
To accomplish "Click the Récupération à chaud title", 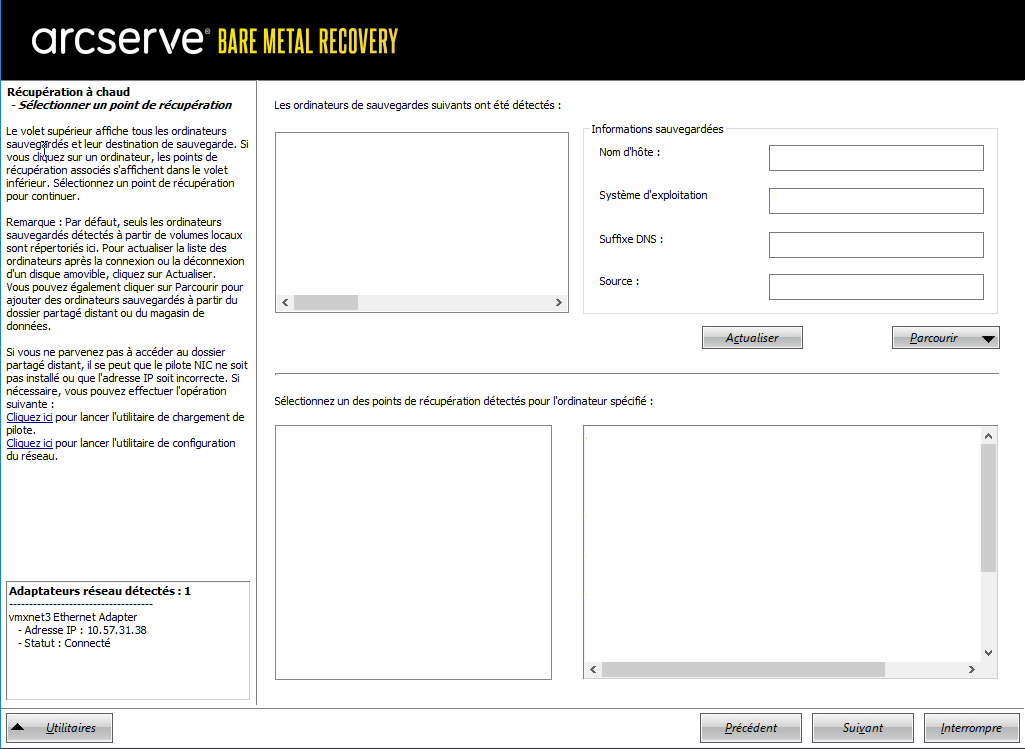I will click(x=69, y=92).
